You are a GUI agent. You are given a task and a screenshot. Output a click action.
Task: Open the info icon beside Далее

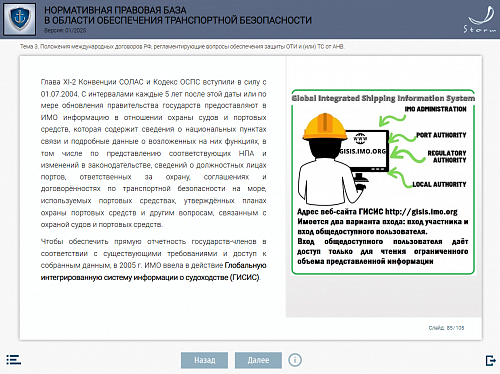click(295, 360)
